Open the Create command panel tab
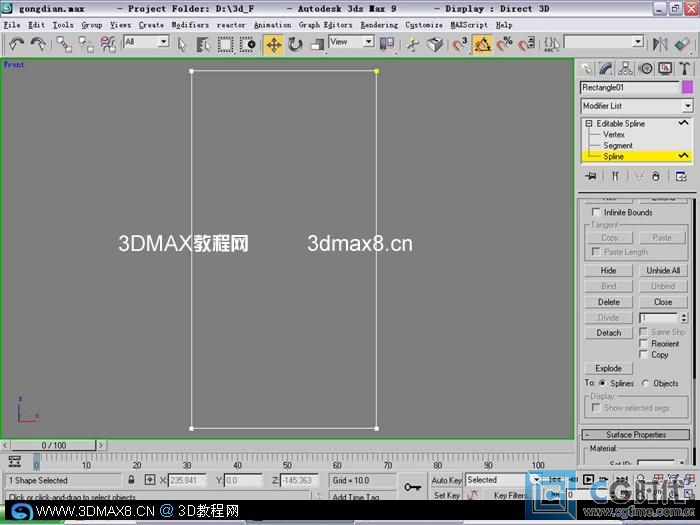The image size is (700, 525). coord(587,68)
